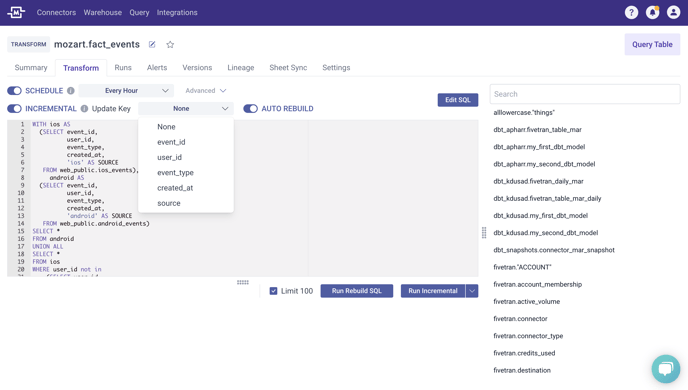688x390 pixels.
Task: Open the user account avatar menu
Action: [673, 12]
